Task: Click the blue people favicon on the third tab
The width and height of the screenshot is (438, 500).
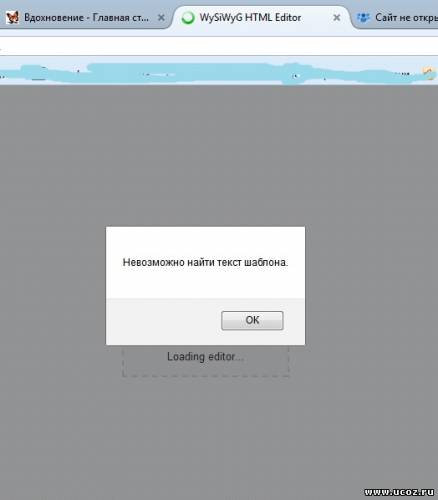Action: tap(363, 17)
